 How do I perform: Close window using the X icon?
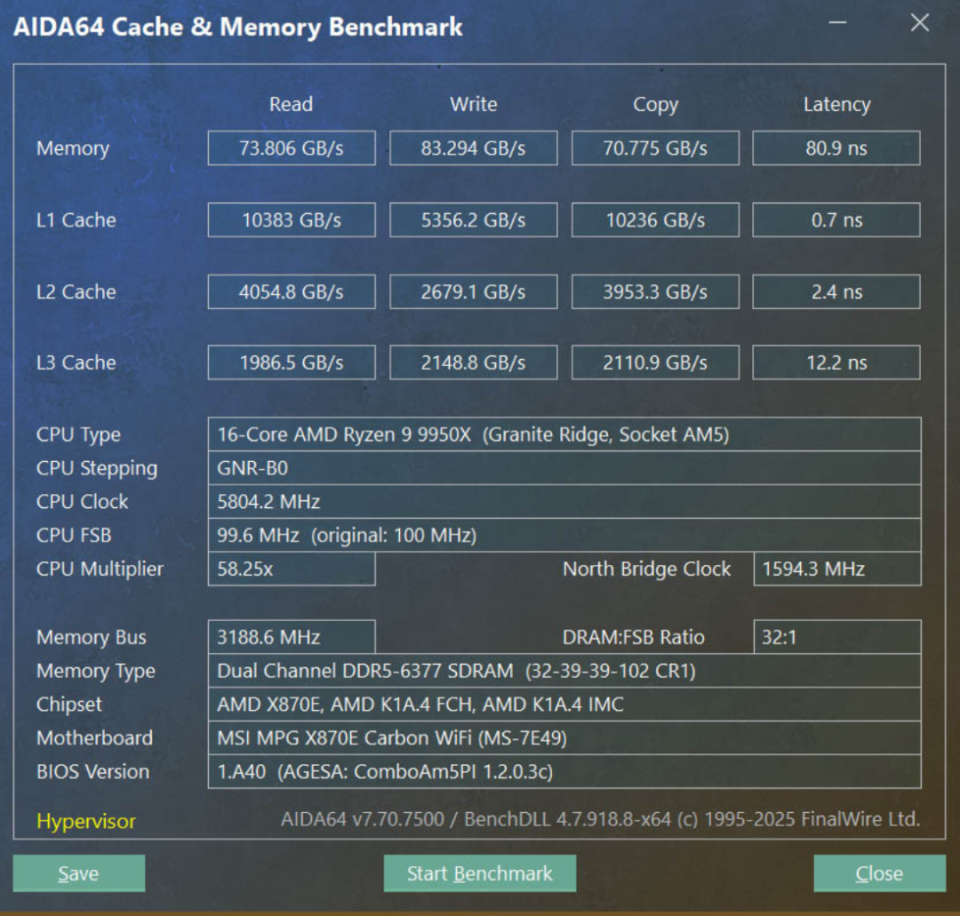pos(920,23)
